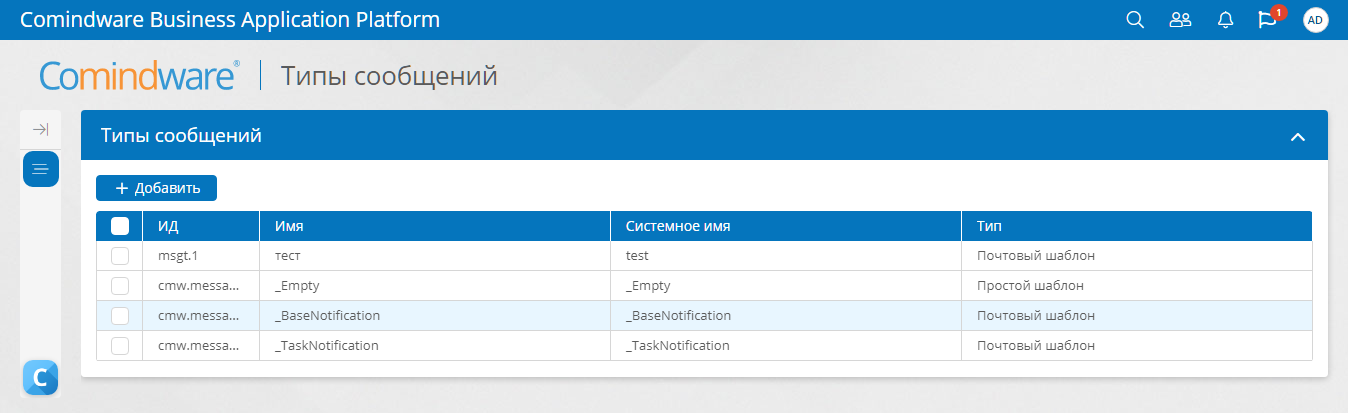Collapse the Типы сообщений panel

pos(1298,137)
